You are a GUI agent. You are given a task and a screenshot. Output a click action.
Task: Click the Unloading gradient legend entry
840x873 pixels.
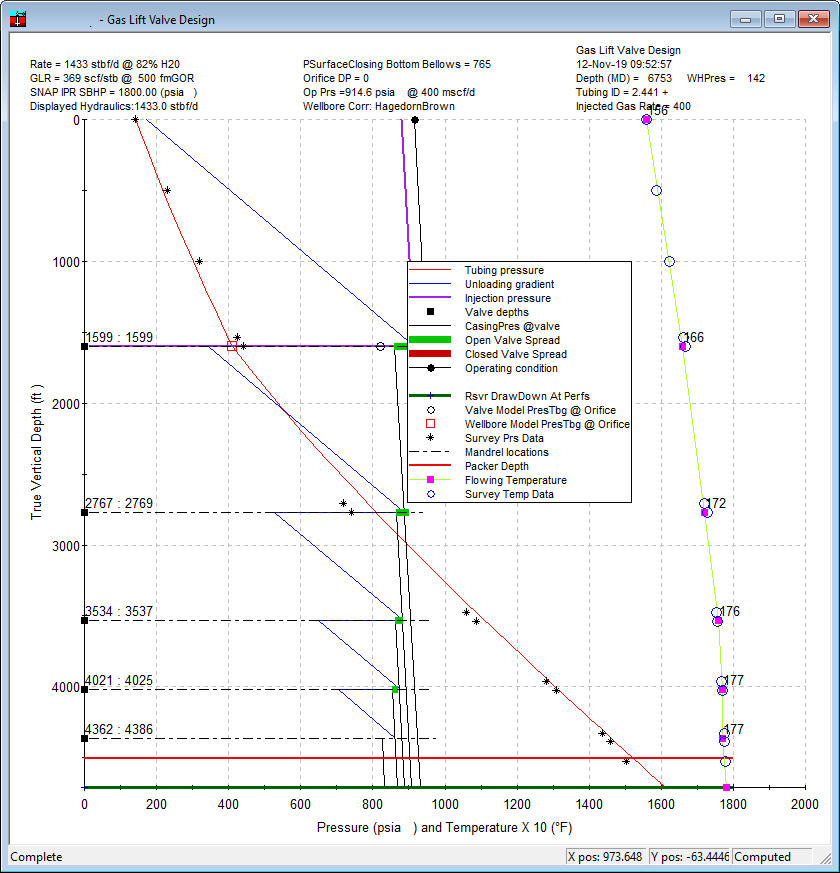[430, 284]
